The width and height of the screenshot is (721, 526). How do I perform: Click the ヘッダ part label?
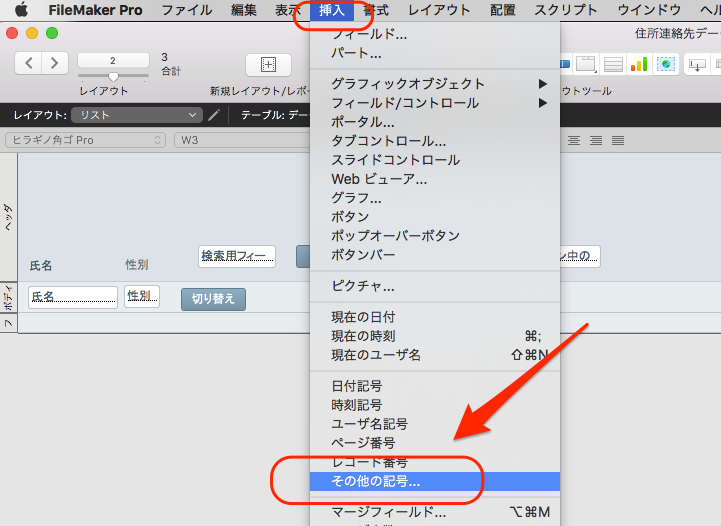coord(8,217)
